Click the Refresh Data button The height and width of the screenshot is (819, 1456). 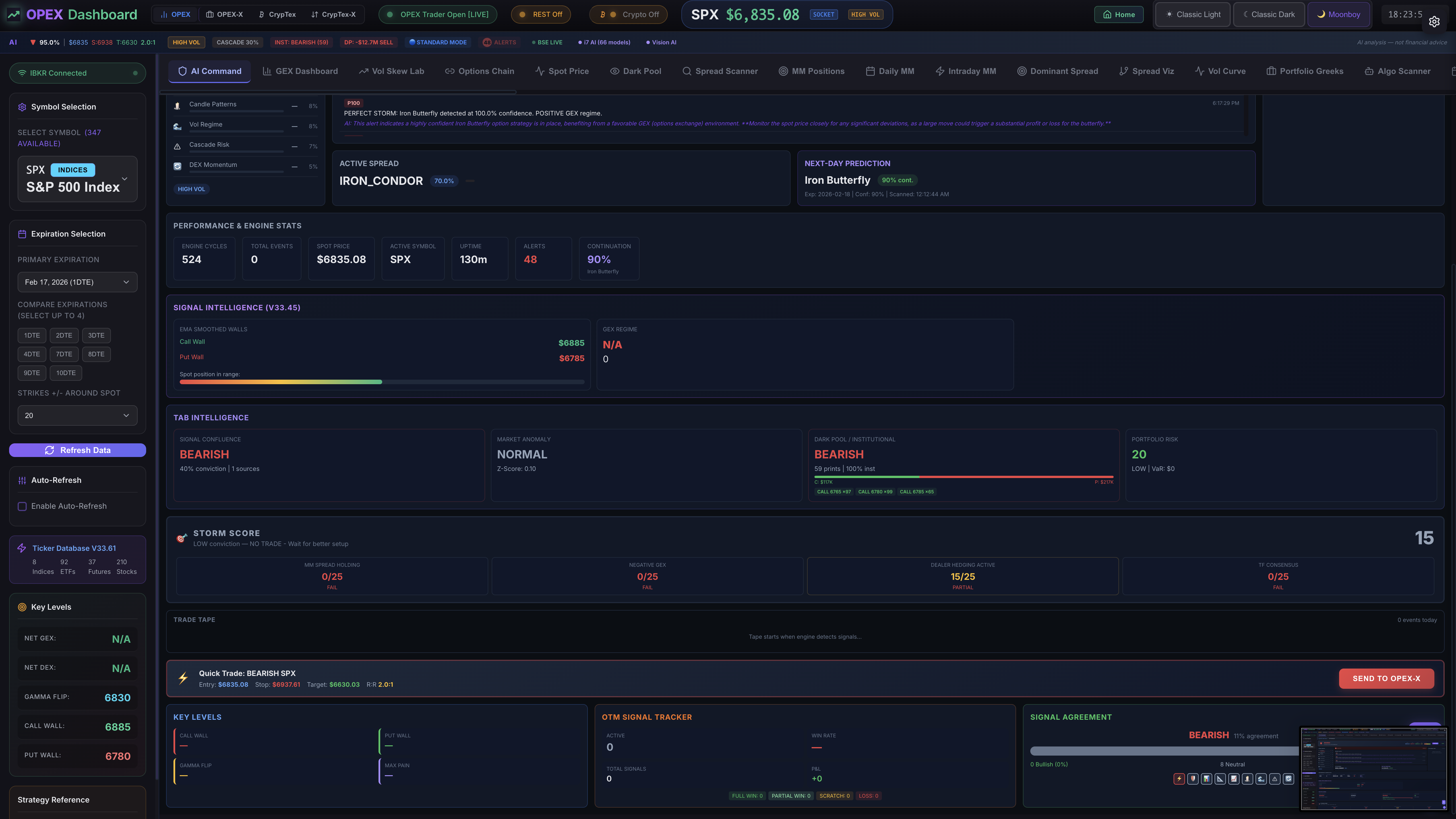[77, 450]
